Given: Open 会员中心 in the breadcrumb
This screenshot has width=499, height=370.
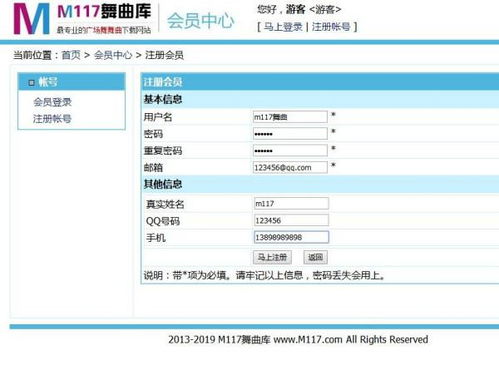Looking at the screenshot, I should (x=113, y=55).
